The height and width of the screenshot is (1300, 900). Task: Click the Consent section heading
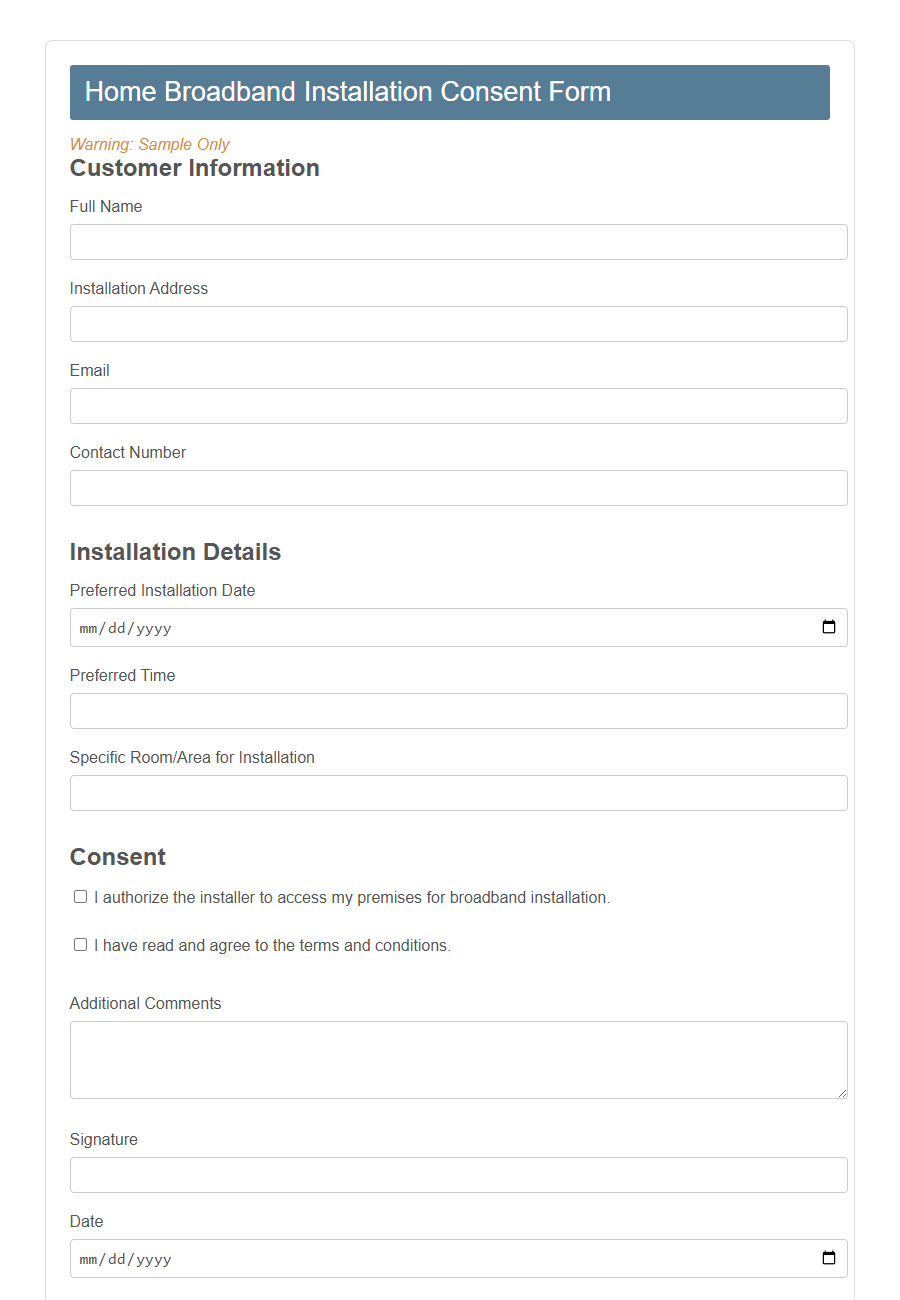pos(117,857)
